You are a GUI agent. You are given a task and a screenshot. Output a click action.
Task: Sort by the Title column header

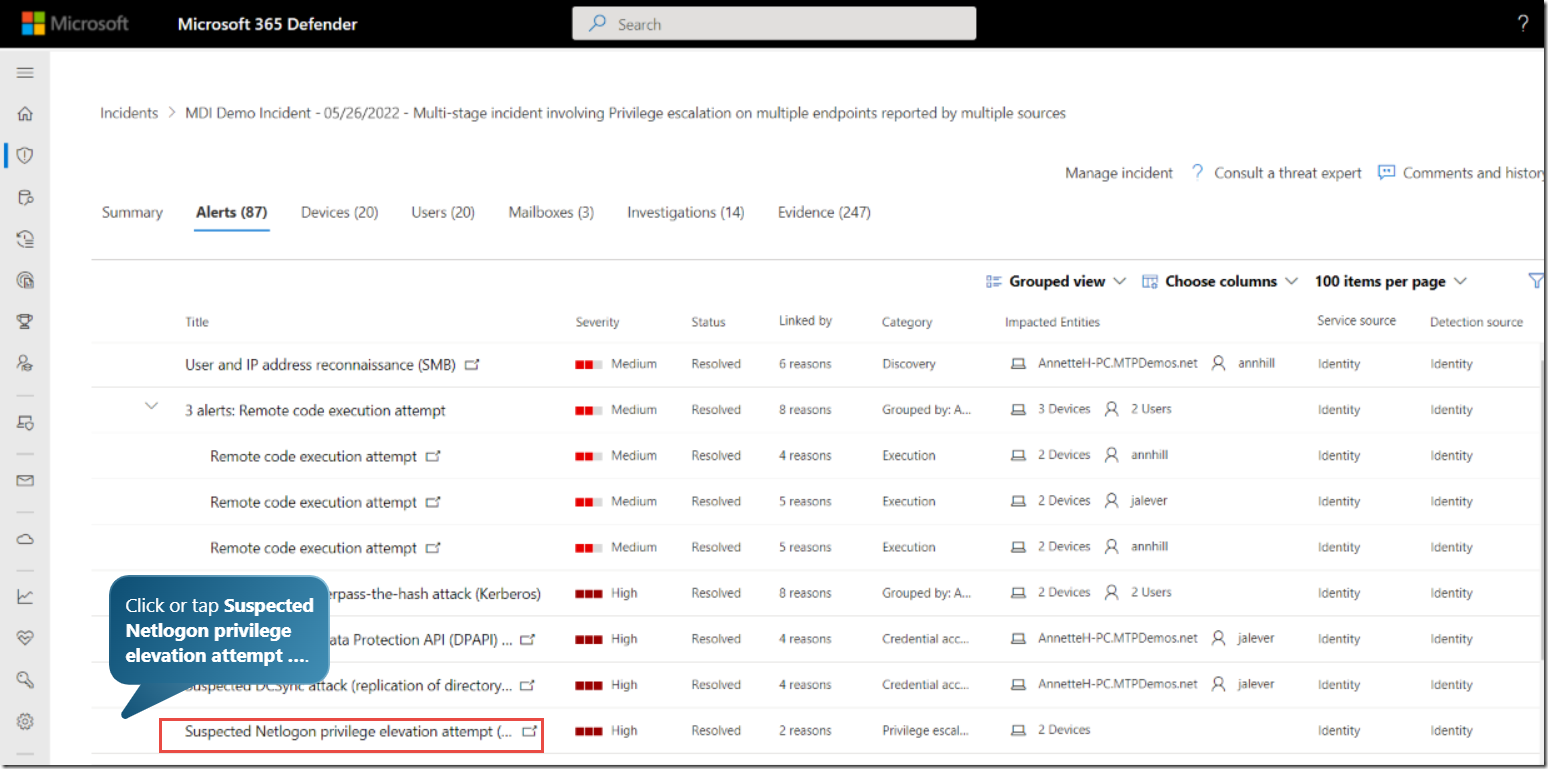pyautogui.click(x=197, y=322)
